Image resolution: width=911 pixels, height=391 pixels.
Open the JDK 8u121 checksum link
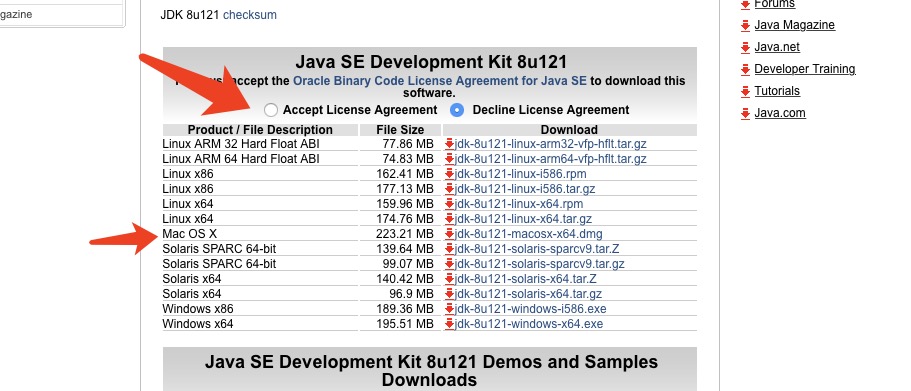coord(250,15)
